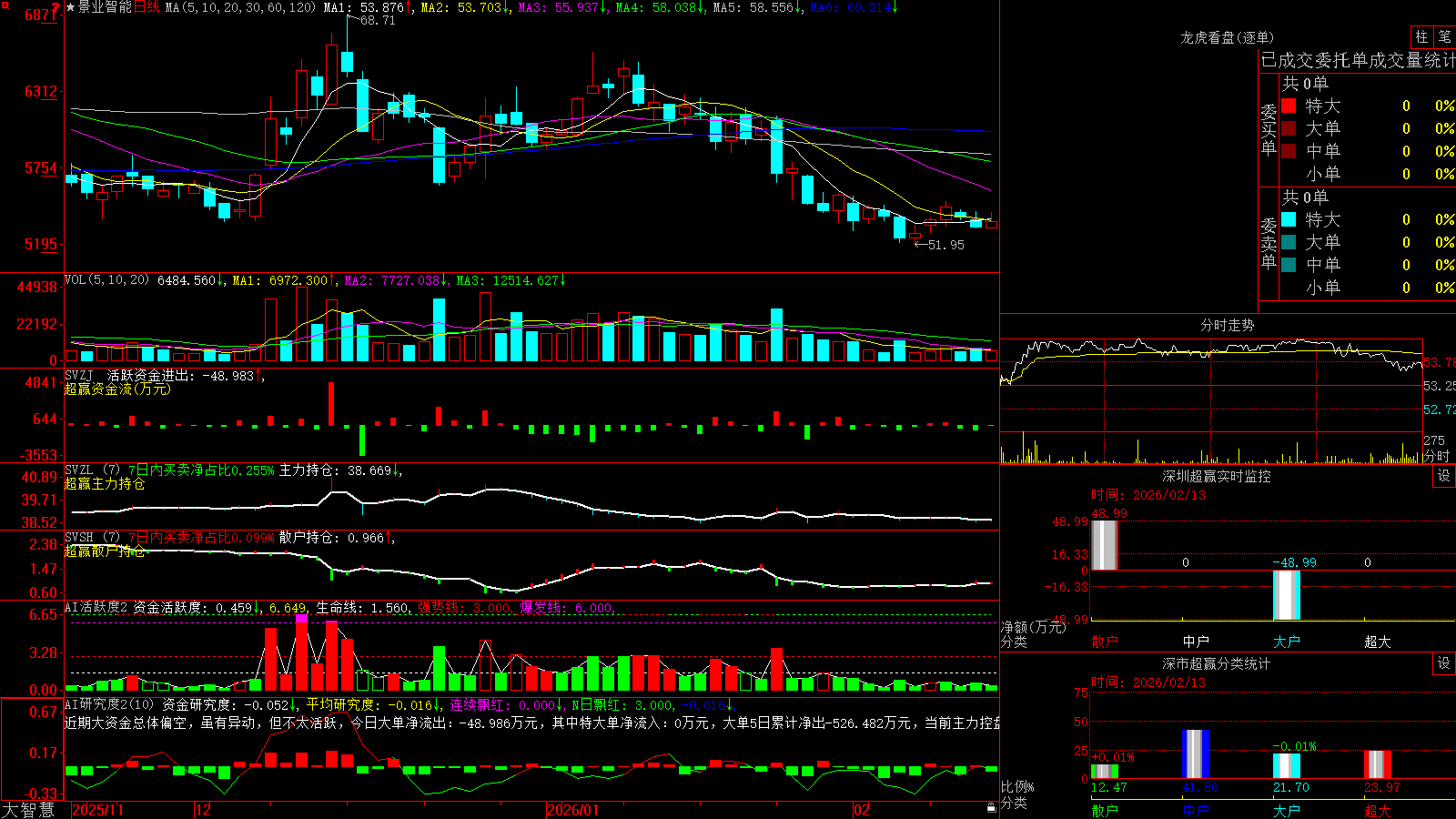
Task: Click the 2026/01 marker on the time axis
Action: tap(572, 810)
